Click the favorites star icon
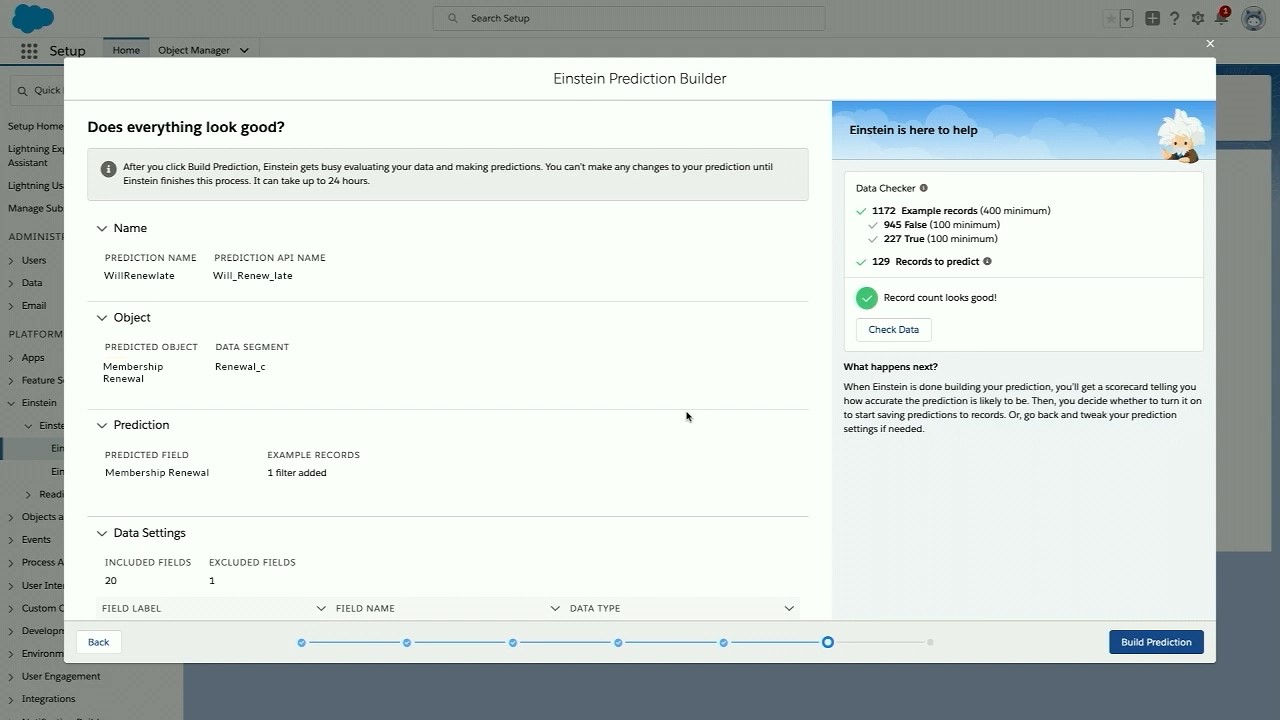Image resolution: width=1280 pixels, height=720 pixels. click(x=1111, y=18)
